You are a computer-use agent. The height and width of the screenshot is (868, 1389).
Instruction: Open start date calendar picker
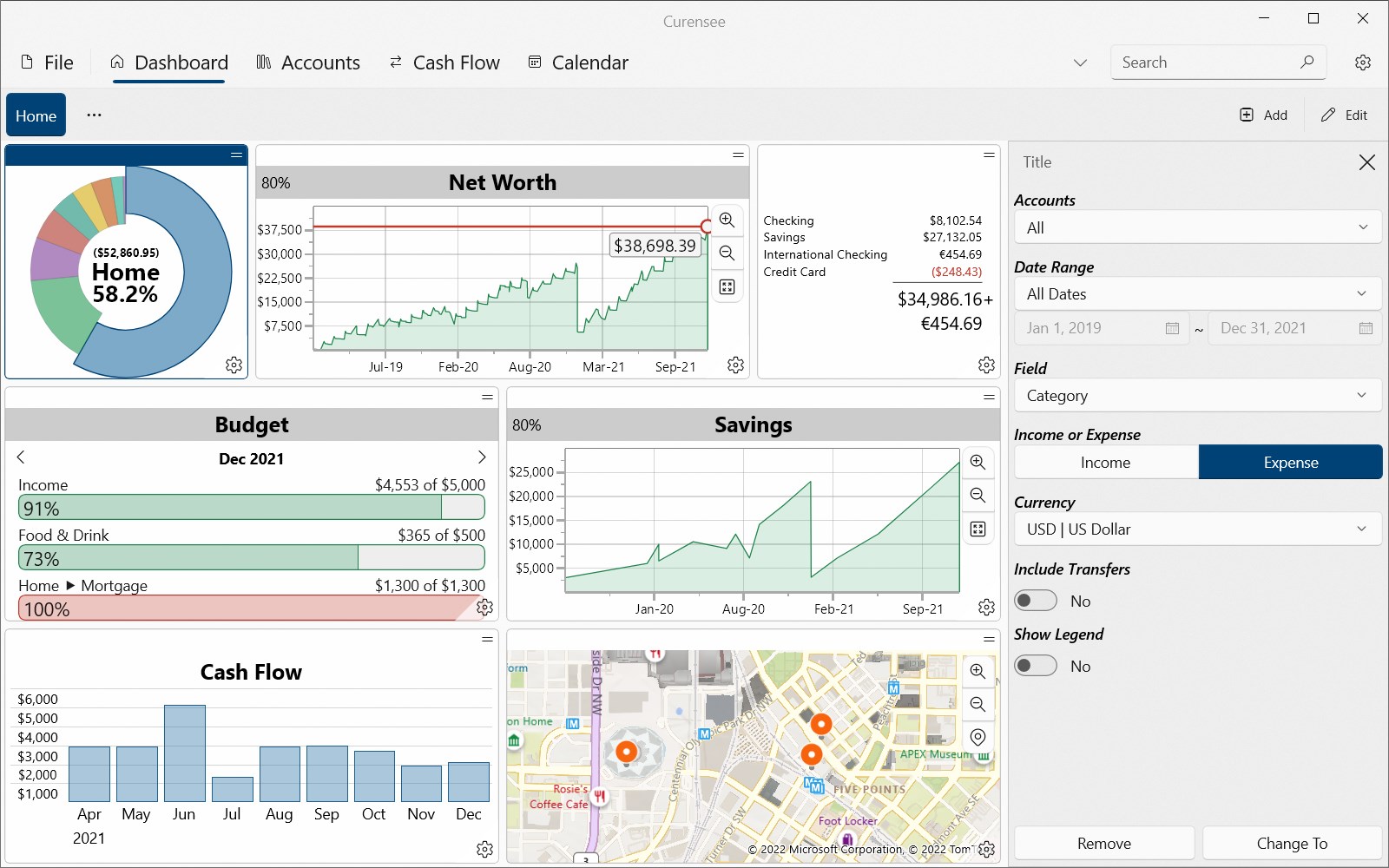pos(1172,328)
